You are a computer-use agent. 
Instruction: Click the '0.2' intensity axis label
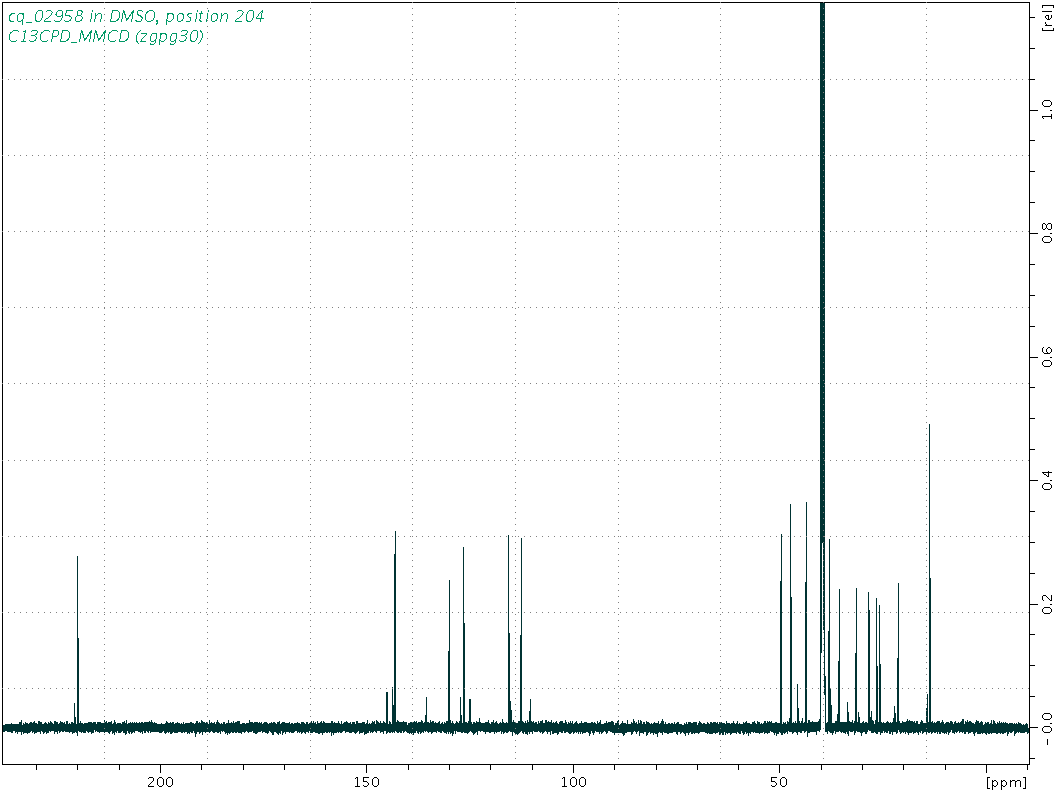1048,604
